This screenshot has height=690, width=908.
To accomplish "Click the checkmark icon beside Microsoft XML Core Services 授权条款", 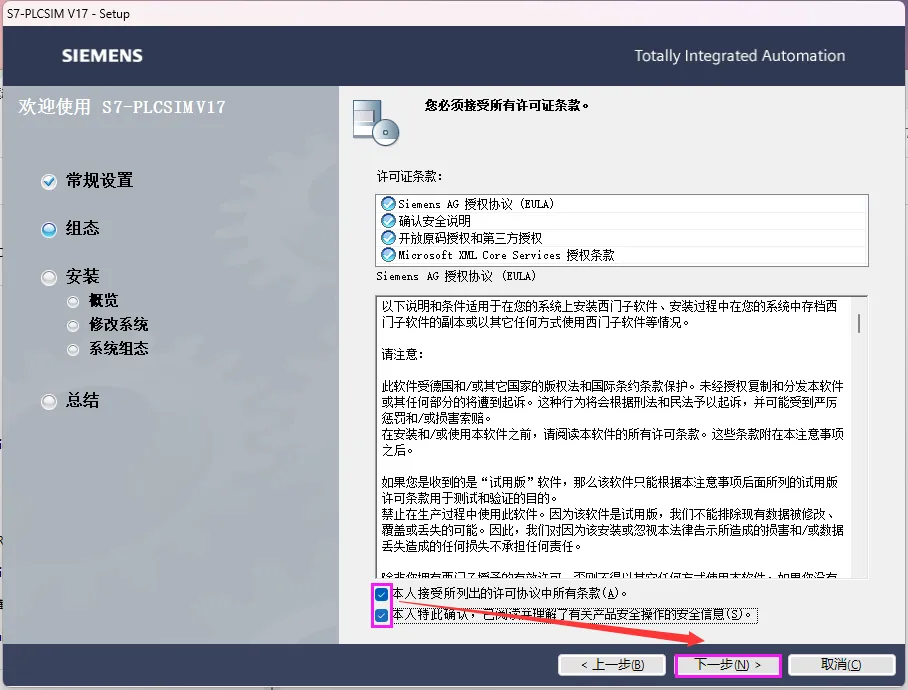I will (388, 254).
